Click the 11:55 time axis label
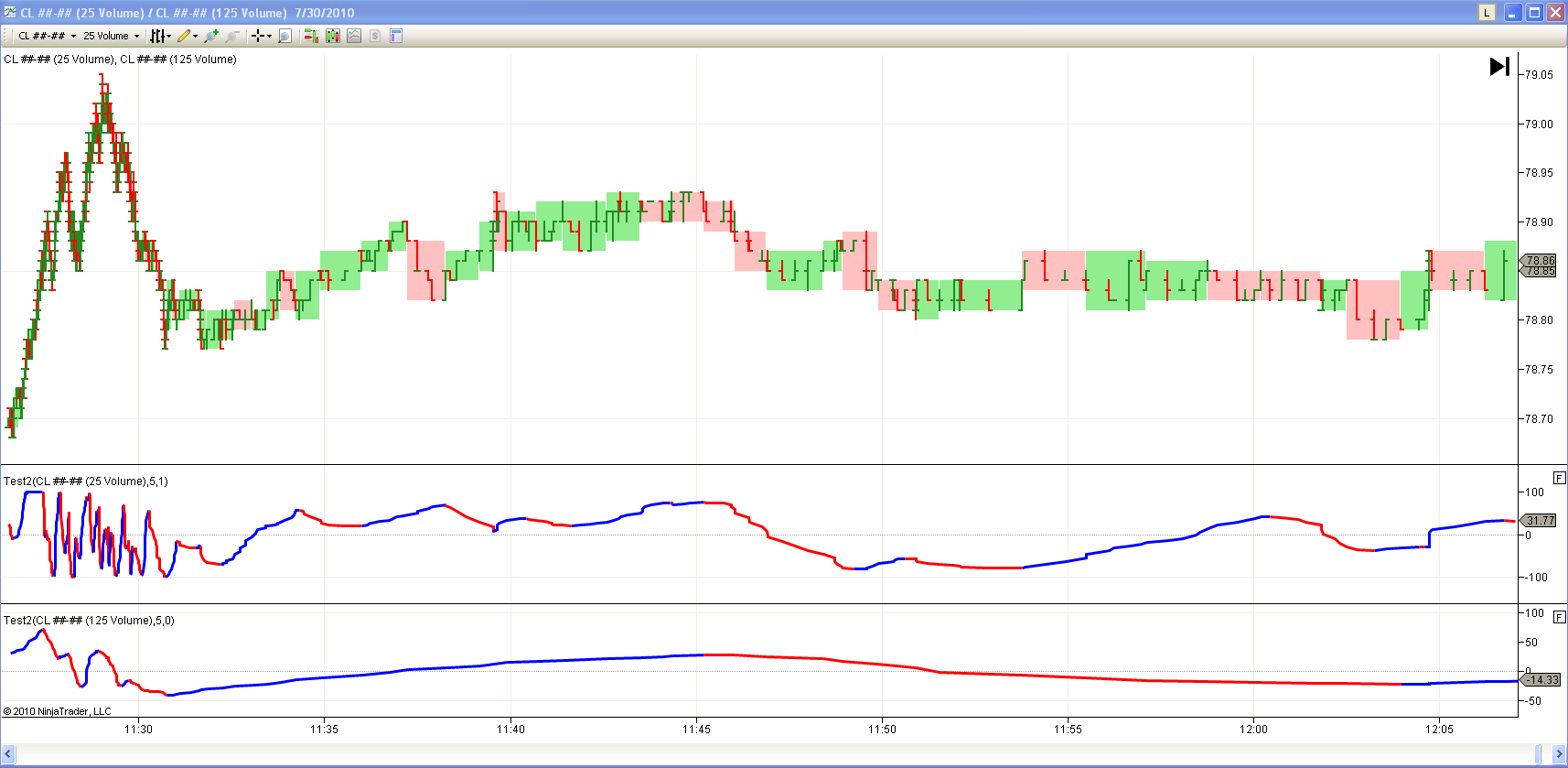This screenshot has height=768, width=1568. click(x=1068, y=730)
